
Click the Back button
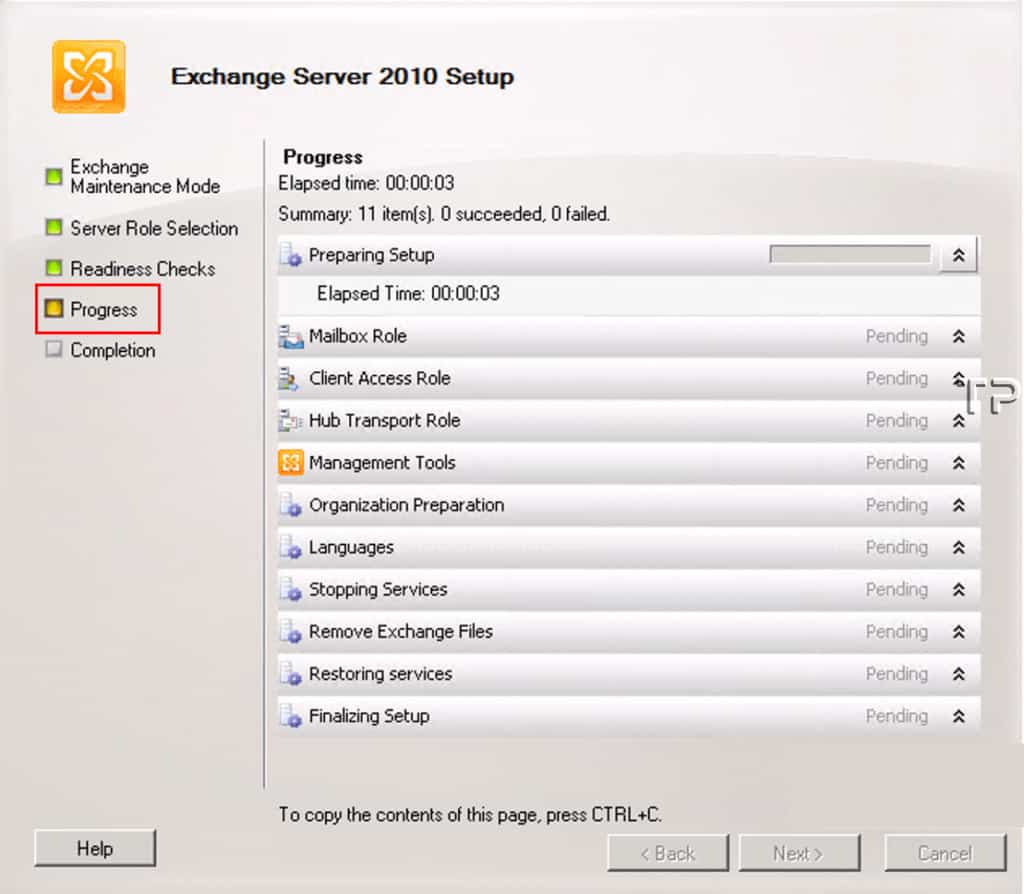667,853
